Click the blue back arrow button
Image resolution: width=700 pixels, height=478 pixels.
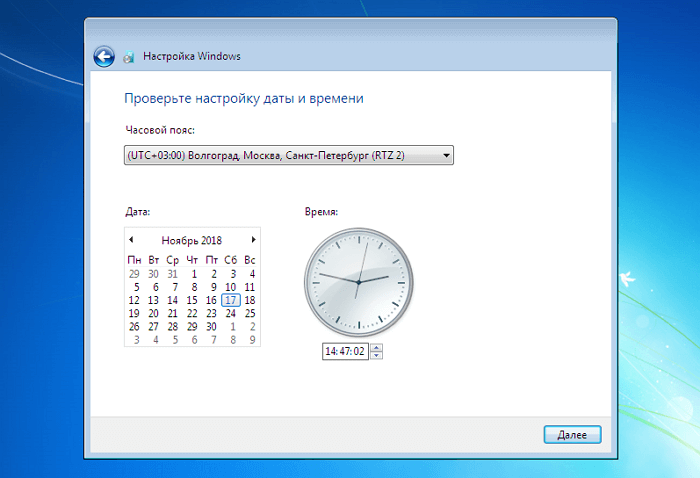[103, 57]
